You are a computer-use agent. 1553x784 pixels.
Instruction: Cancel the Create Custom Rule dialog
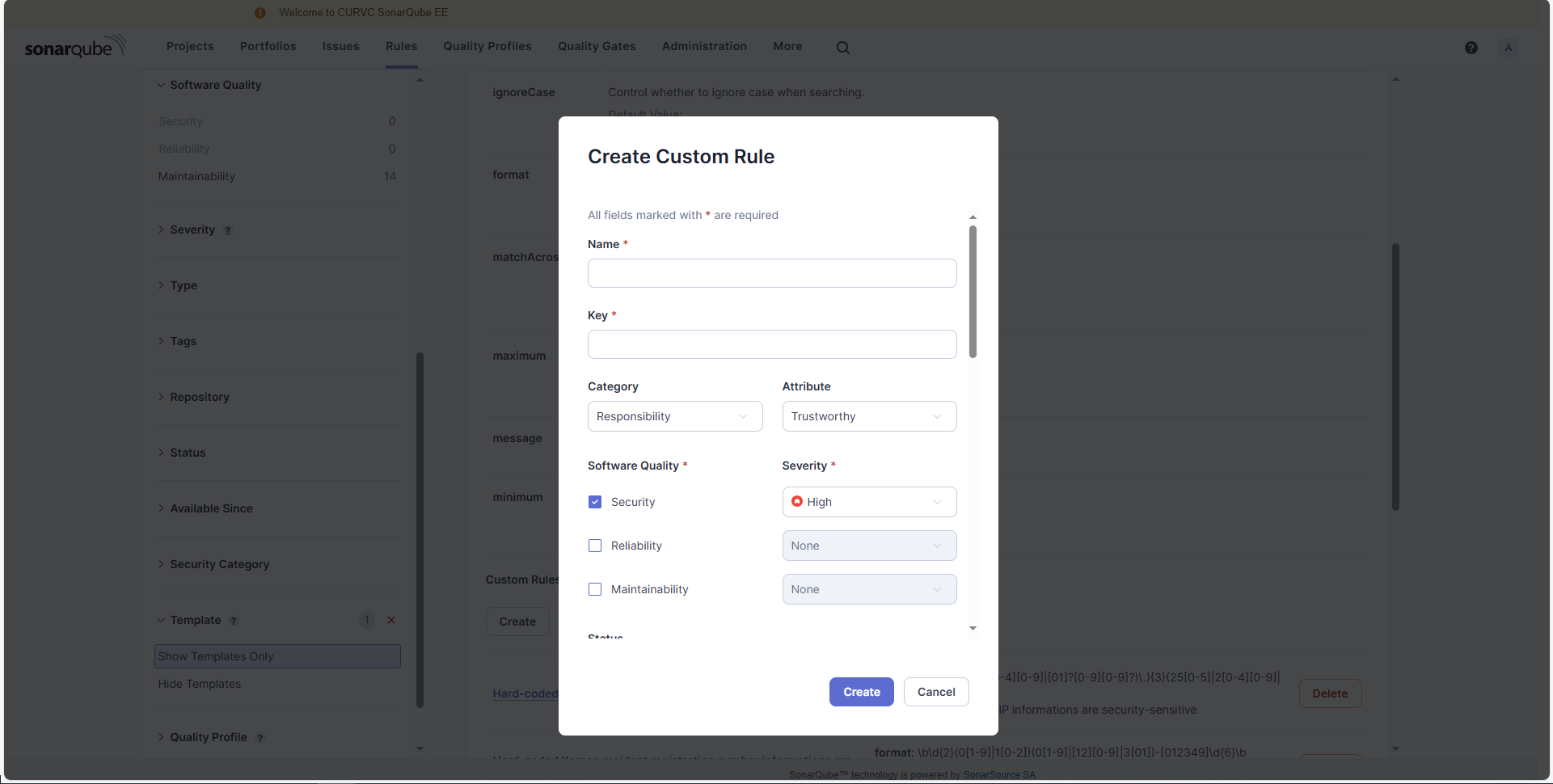point(935,692)
